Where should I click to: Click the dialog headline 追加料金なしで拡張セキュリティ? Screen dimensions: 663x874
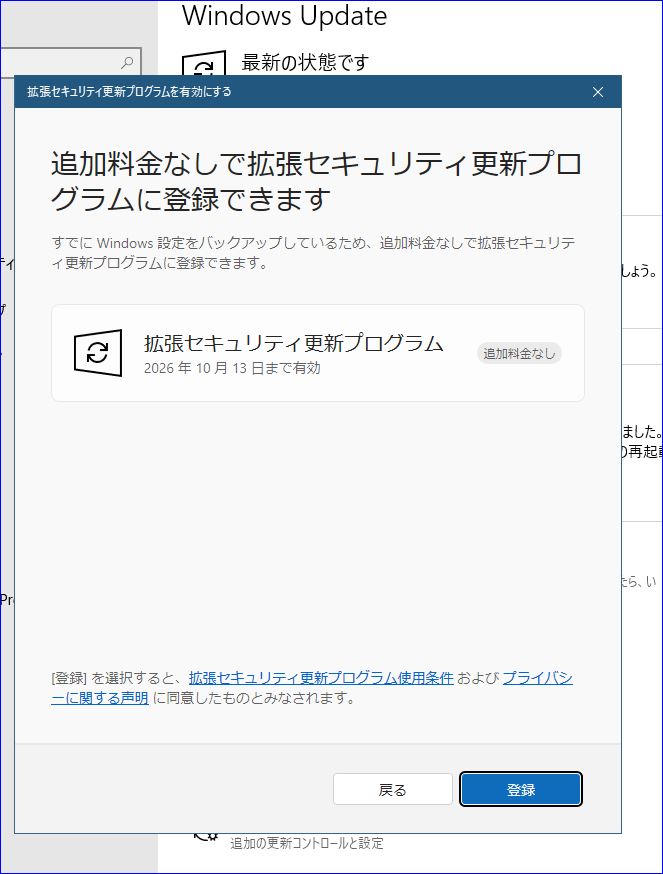[x=317, y=181]
